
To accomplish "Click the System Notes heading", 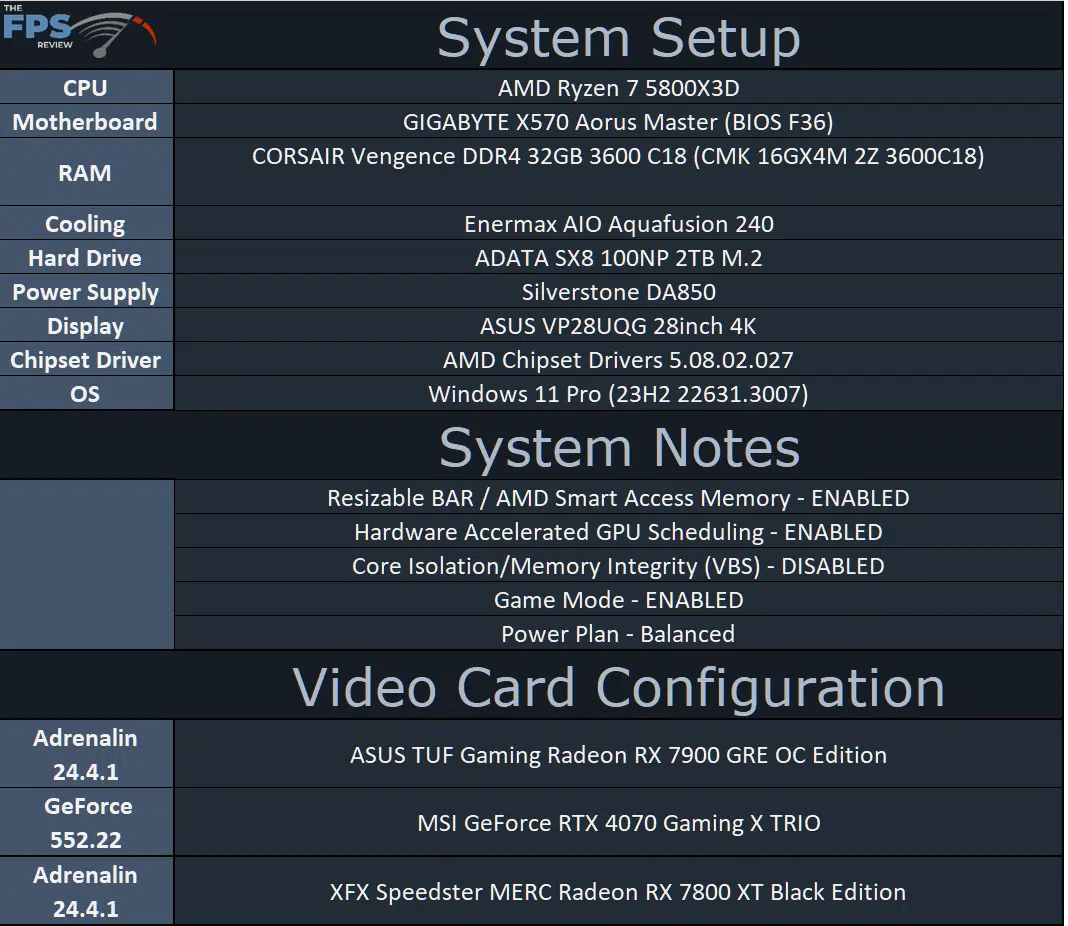I will tap(619, 448).
